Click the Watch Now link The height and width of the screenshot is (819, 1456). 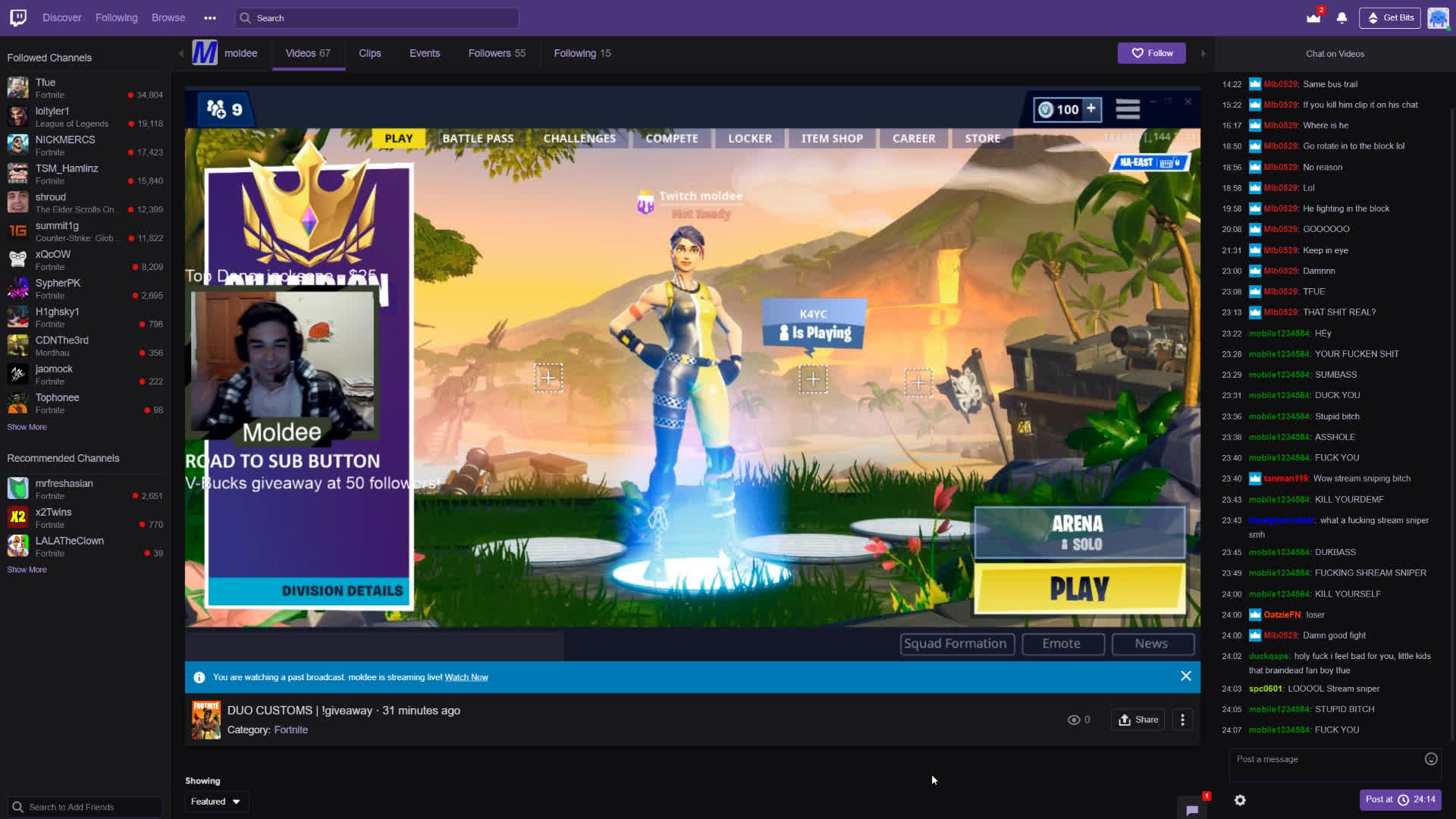[466, 676]
